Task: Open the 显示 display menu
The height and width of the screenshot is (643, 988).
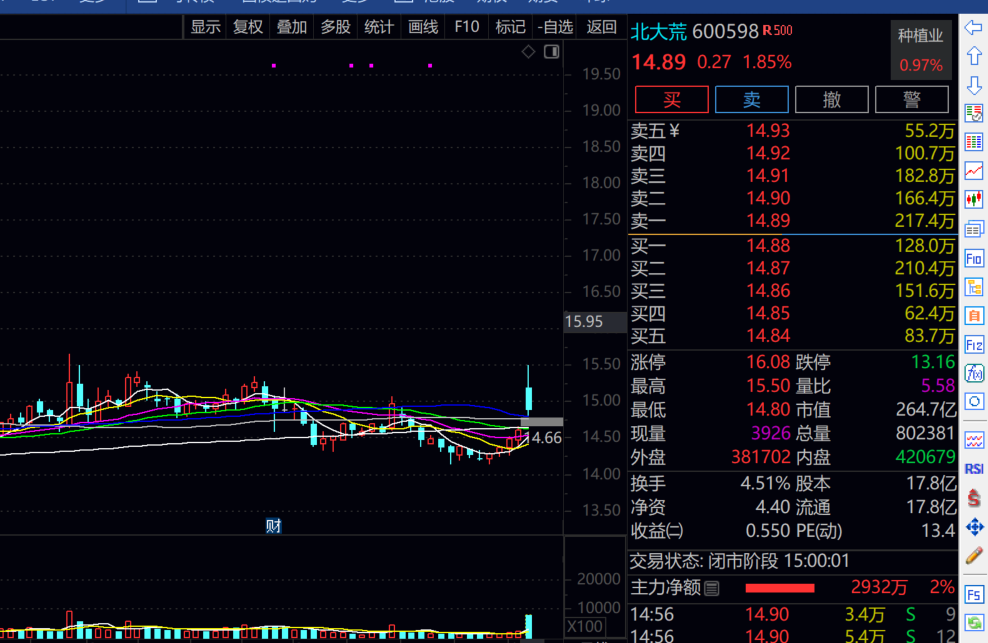Action: (x=205, y=27)
